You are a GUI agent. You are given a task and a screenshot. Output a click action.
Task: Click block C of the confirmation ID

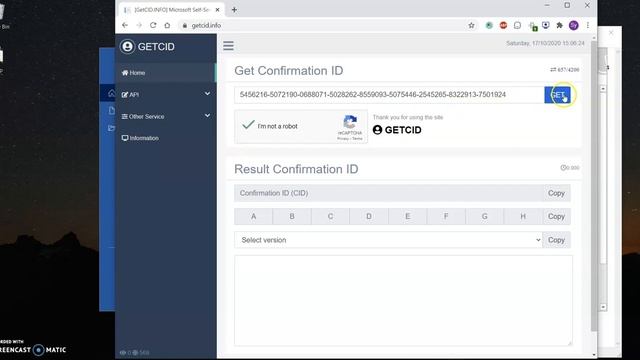pos(330,216)
